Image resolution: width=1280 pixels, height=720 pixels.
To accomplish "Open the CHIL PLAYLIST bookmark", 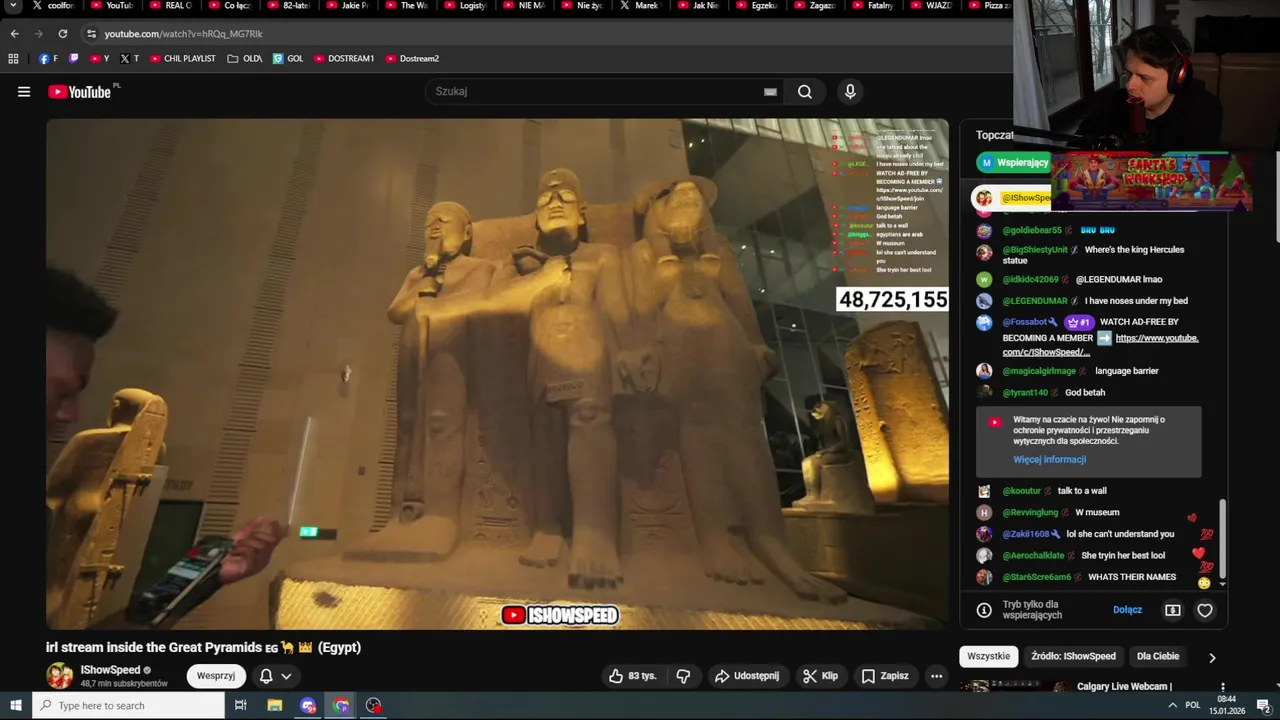I will [x=183, y=59].
